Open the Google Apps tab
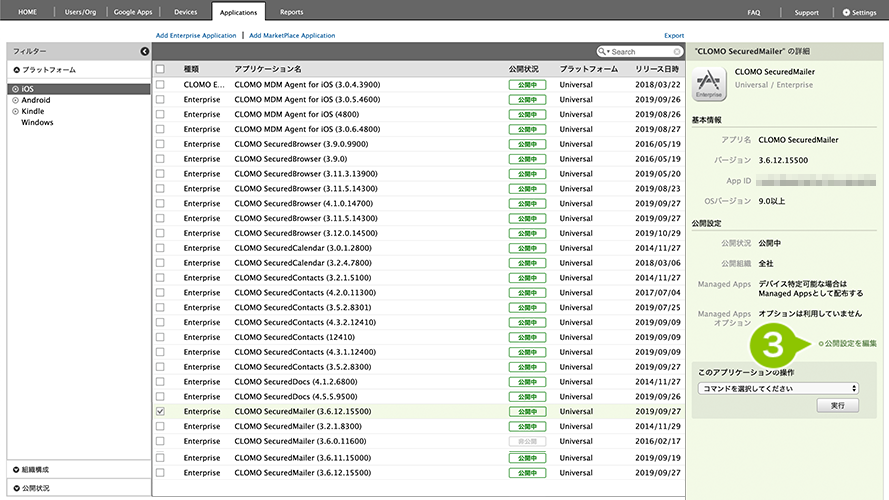This screenshot has height=500, width=889. coord(133,12)
